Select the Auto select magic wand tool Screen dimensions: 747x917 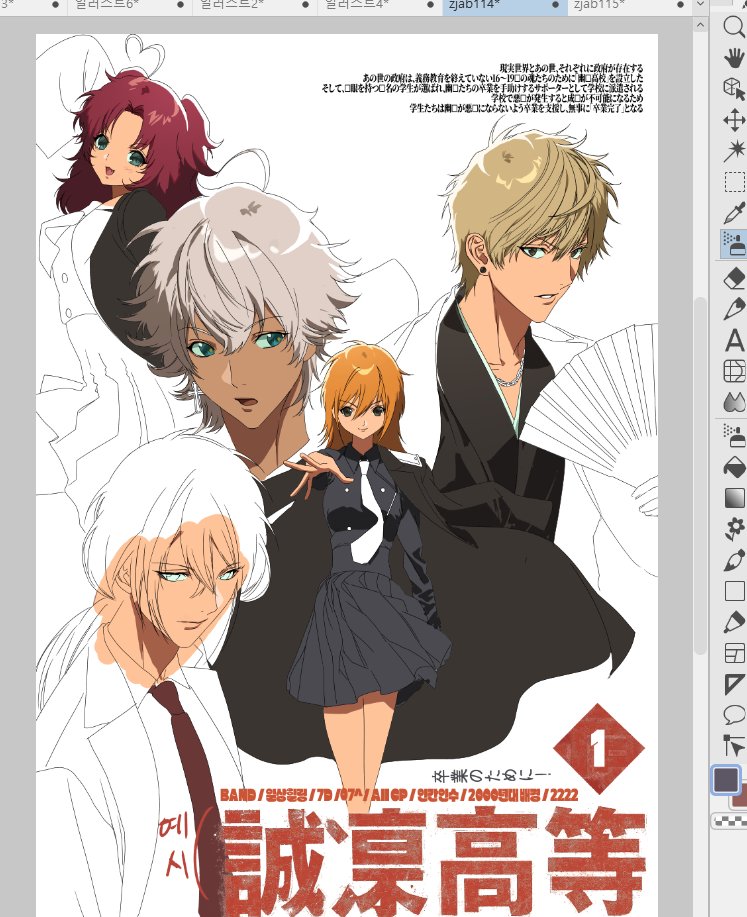(734, 151)
